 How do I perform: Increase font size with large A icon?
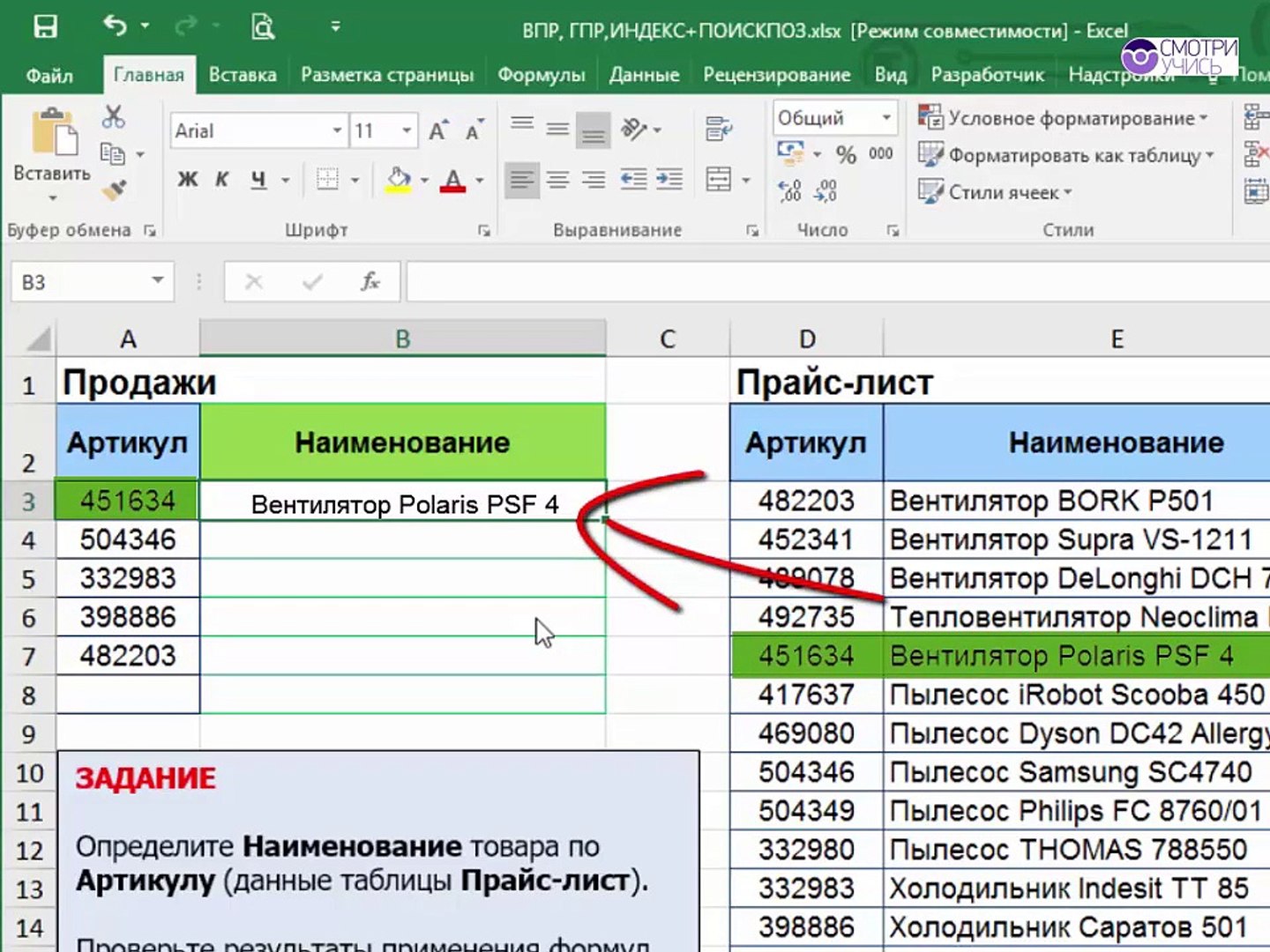pyautogui.click(x=438, y=130)
